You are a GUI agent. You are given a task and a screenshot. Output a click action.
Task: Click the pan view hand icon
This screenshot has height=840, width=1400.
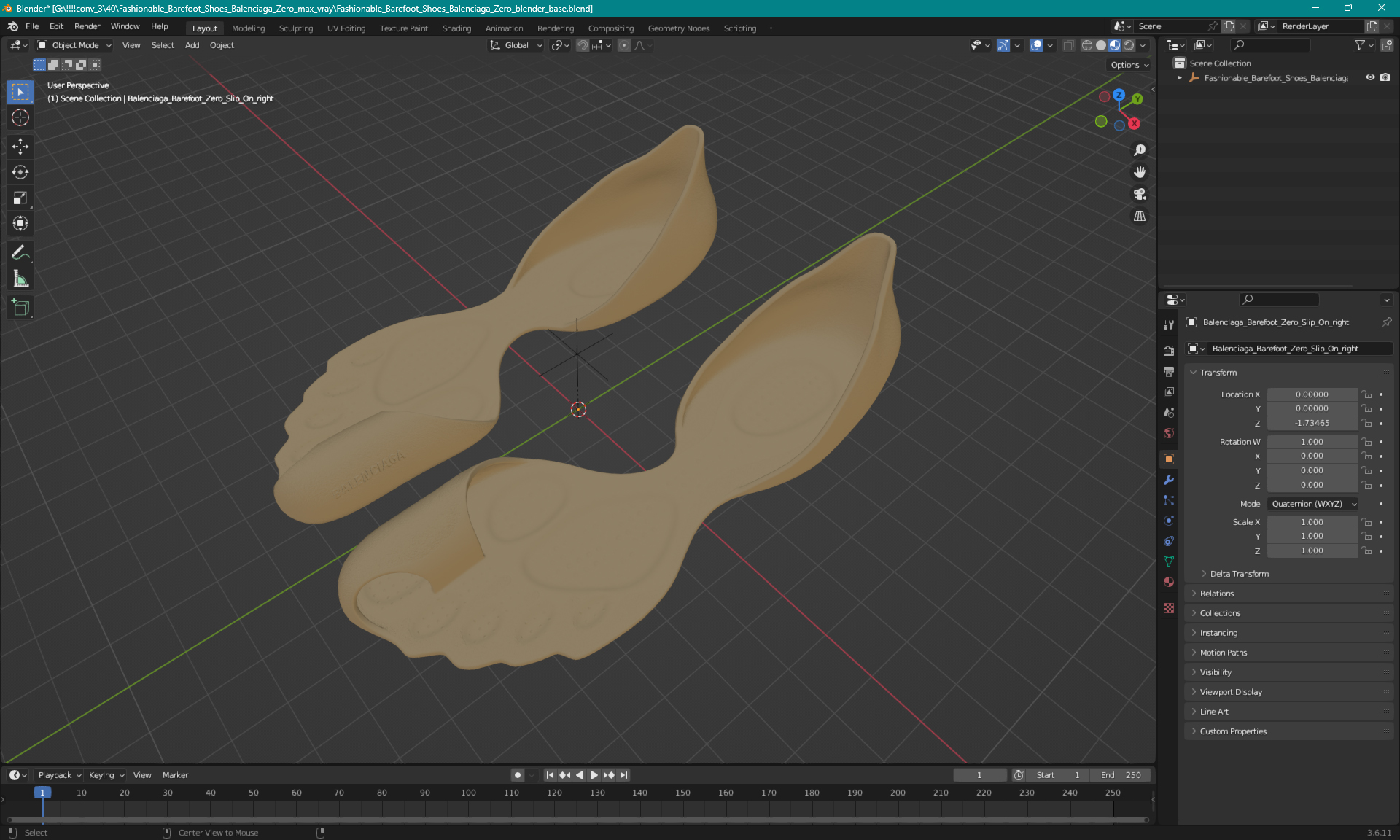click(1140, 172)
